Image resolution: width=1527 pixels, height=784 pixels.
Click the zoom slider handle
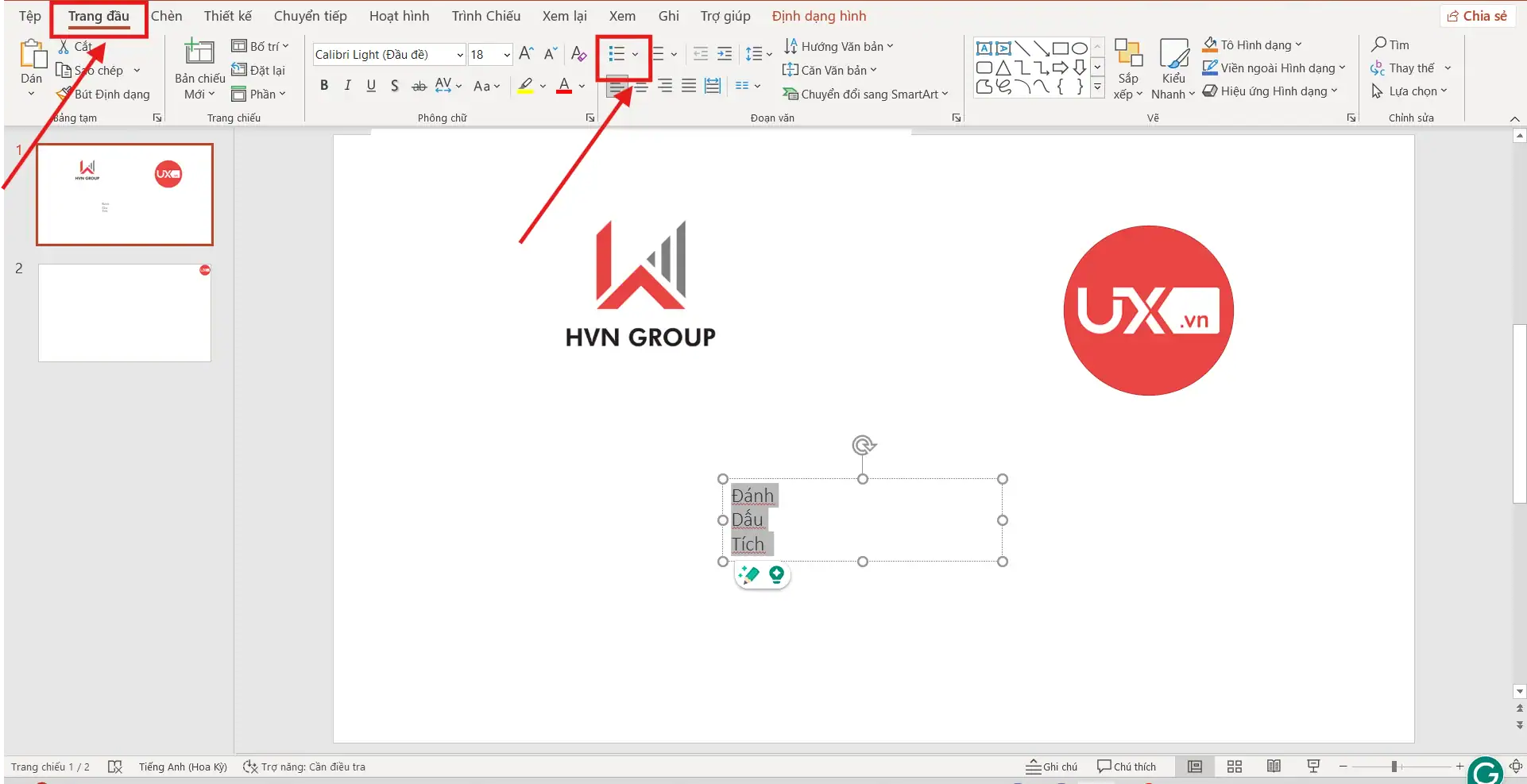pyautogui.click(x=1394, y=767)
